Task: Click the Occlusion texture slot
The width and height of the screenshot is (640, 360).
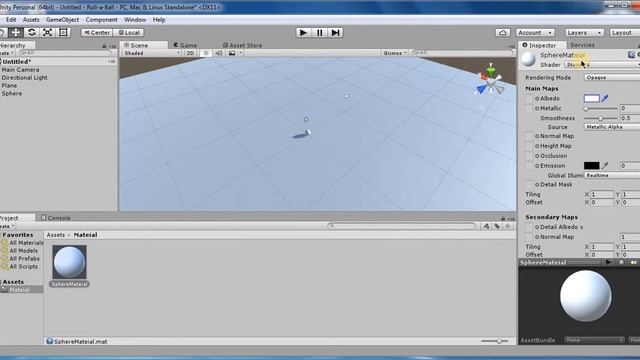Action: pos(529,156)
